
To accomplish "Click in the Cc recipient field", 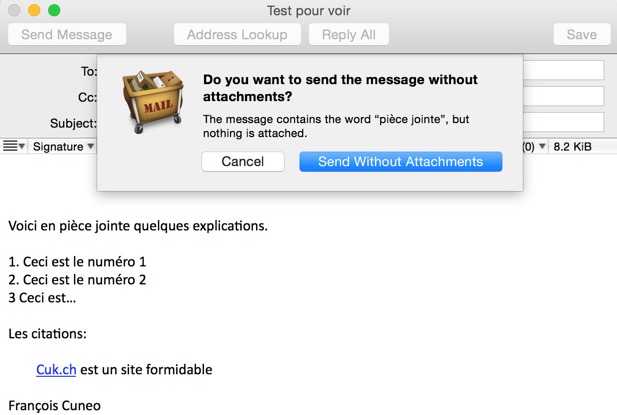I will 563,96.
